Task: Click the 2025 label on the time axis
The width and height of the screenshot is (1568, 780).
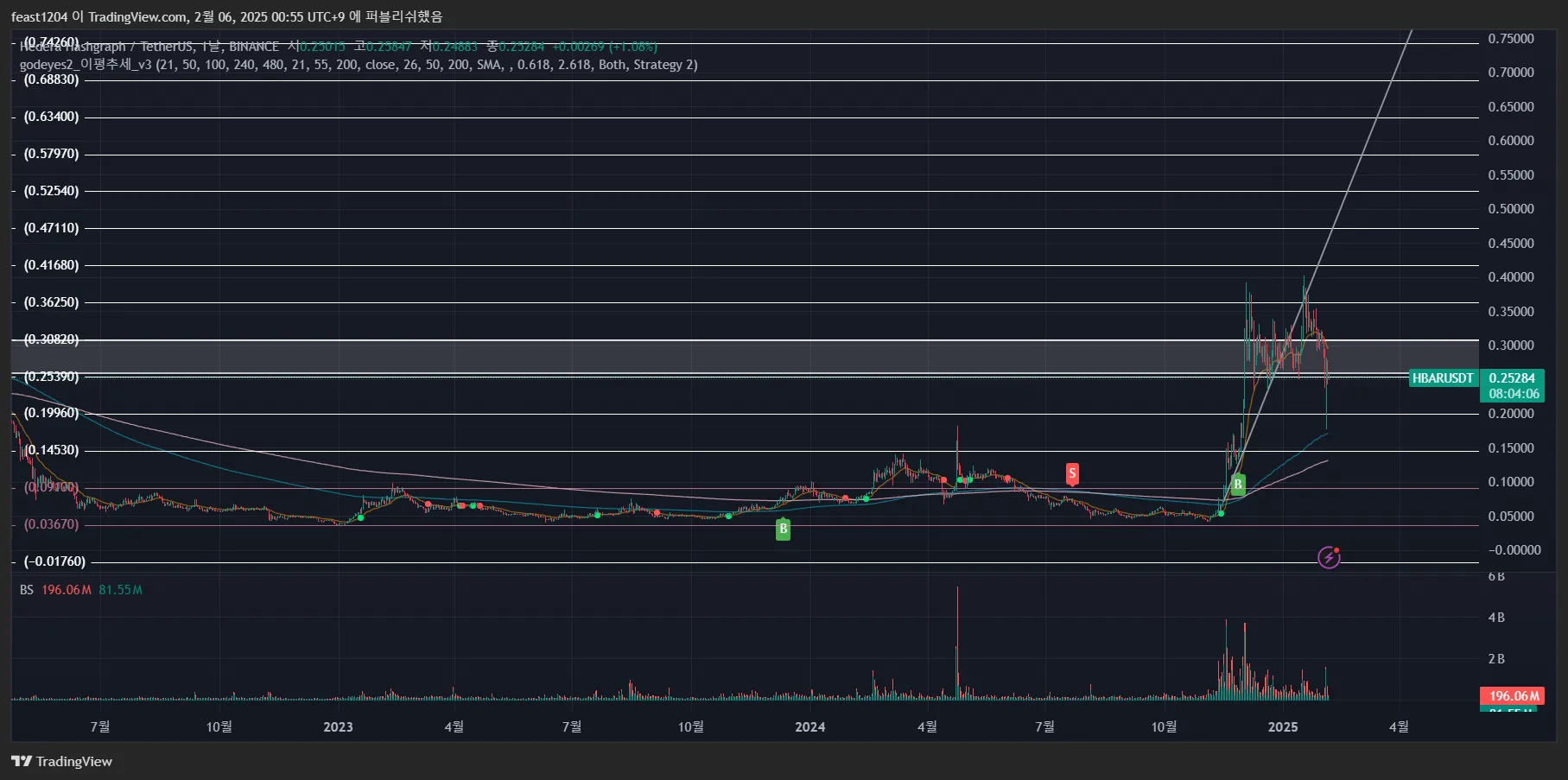Action: (x=1283, y=727)
